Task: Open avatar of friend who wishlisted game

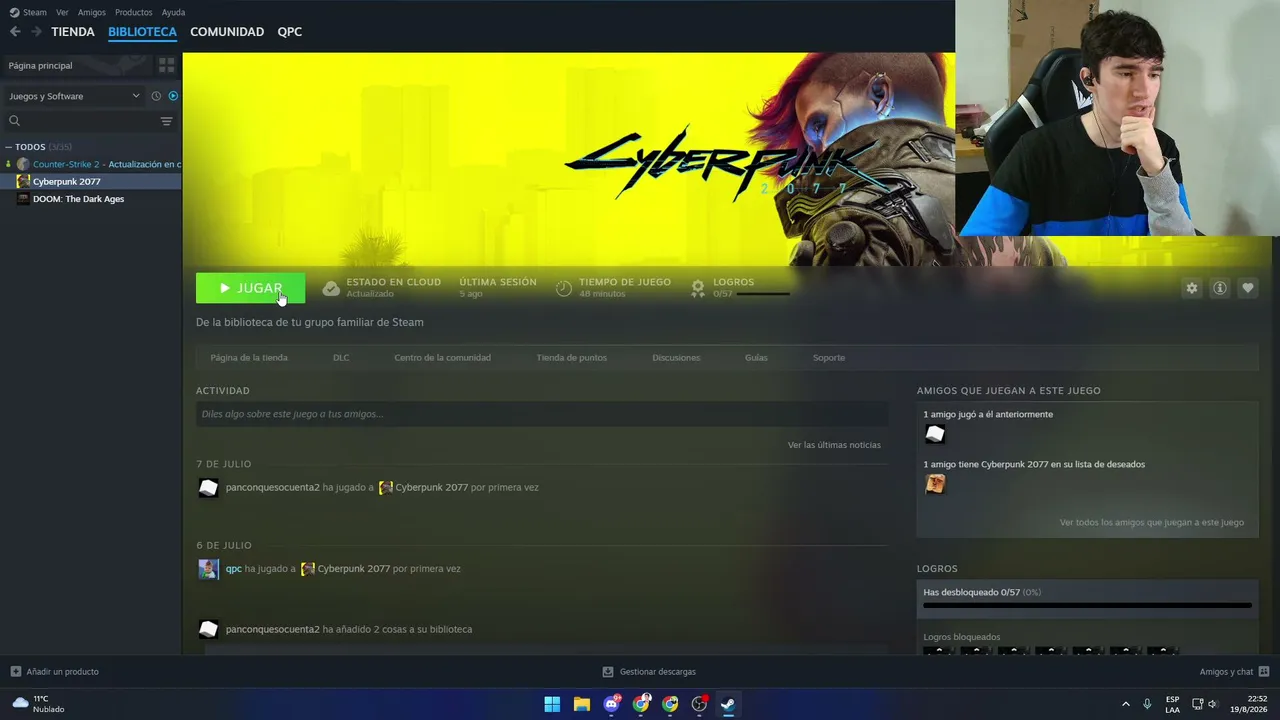Action: coord(935,484)
